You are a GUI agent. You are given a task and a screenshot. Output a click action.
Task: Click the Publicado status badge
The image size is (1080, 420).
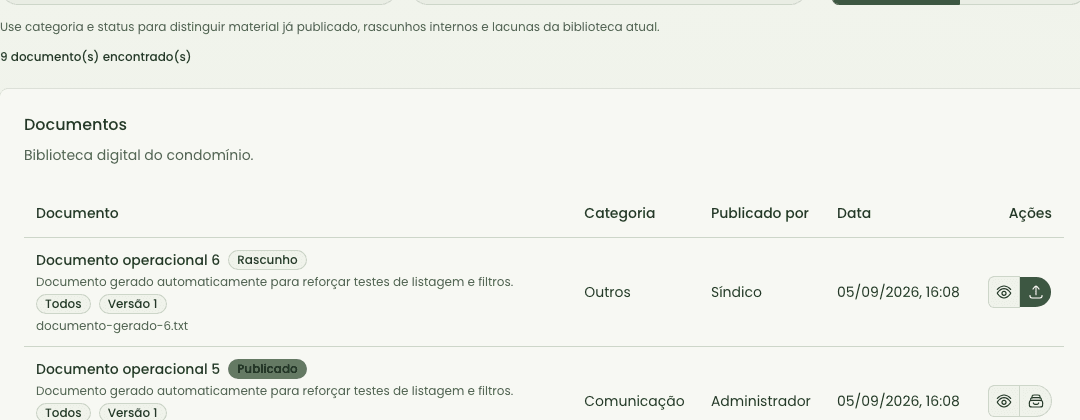click(267, 368)
